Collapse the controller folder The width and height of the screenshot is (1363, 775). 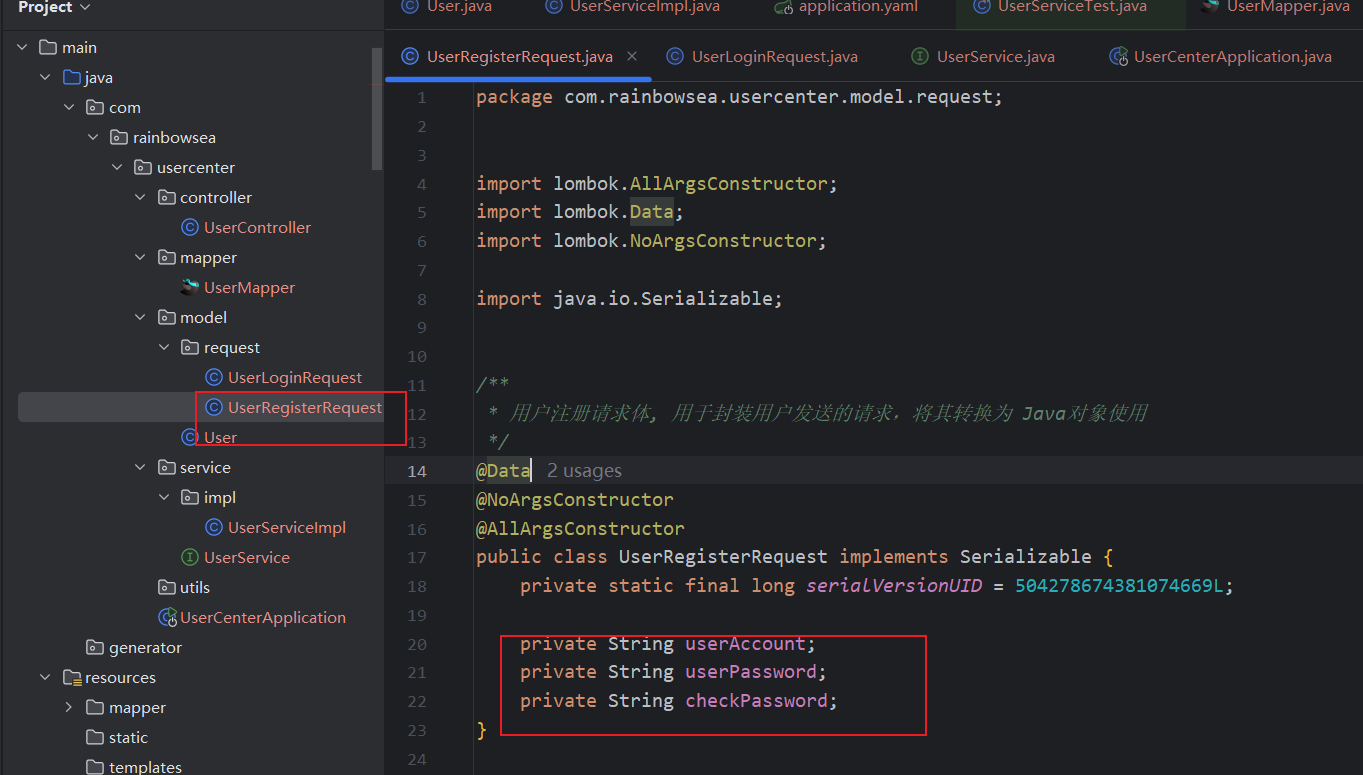point(140,198)
